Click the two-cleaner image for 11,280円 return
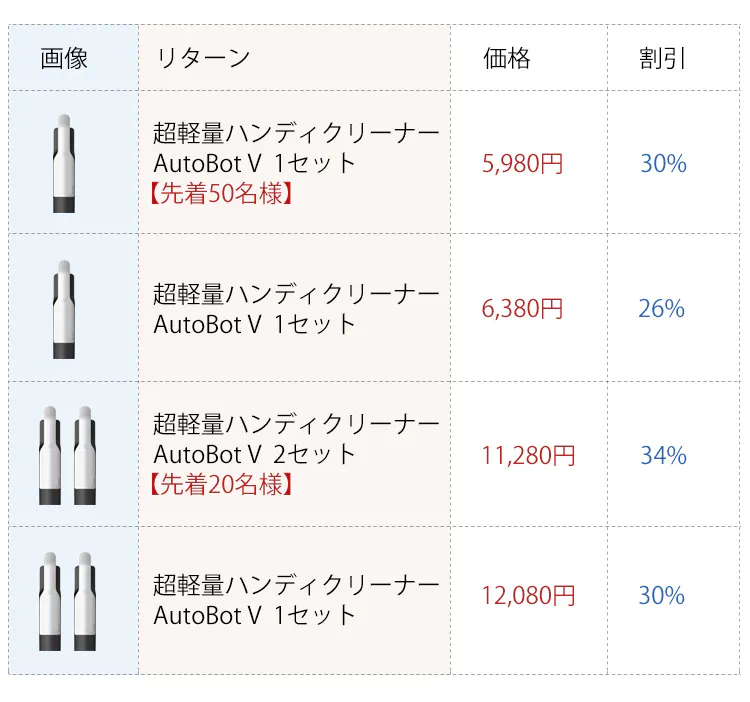The image size is (750, 702). [x=67, y=455]
